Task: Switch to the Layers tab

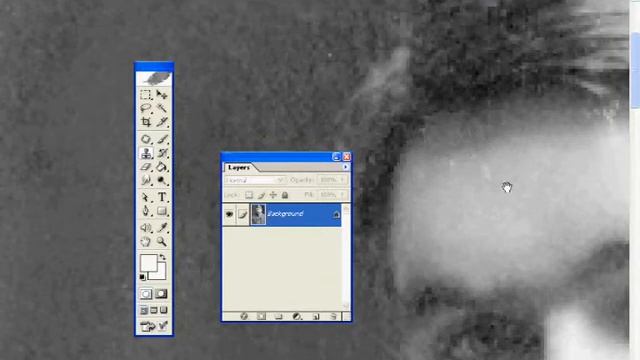Action: (238, 168)
